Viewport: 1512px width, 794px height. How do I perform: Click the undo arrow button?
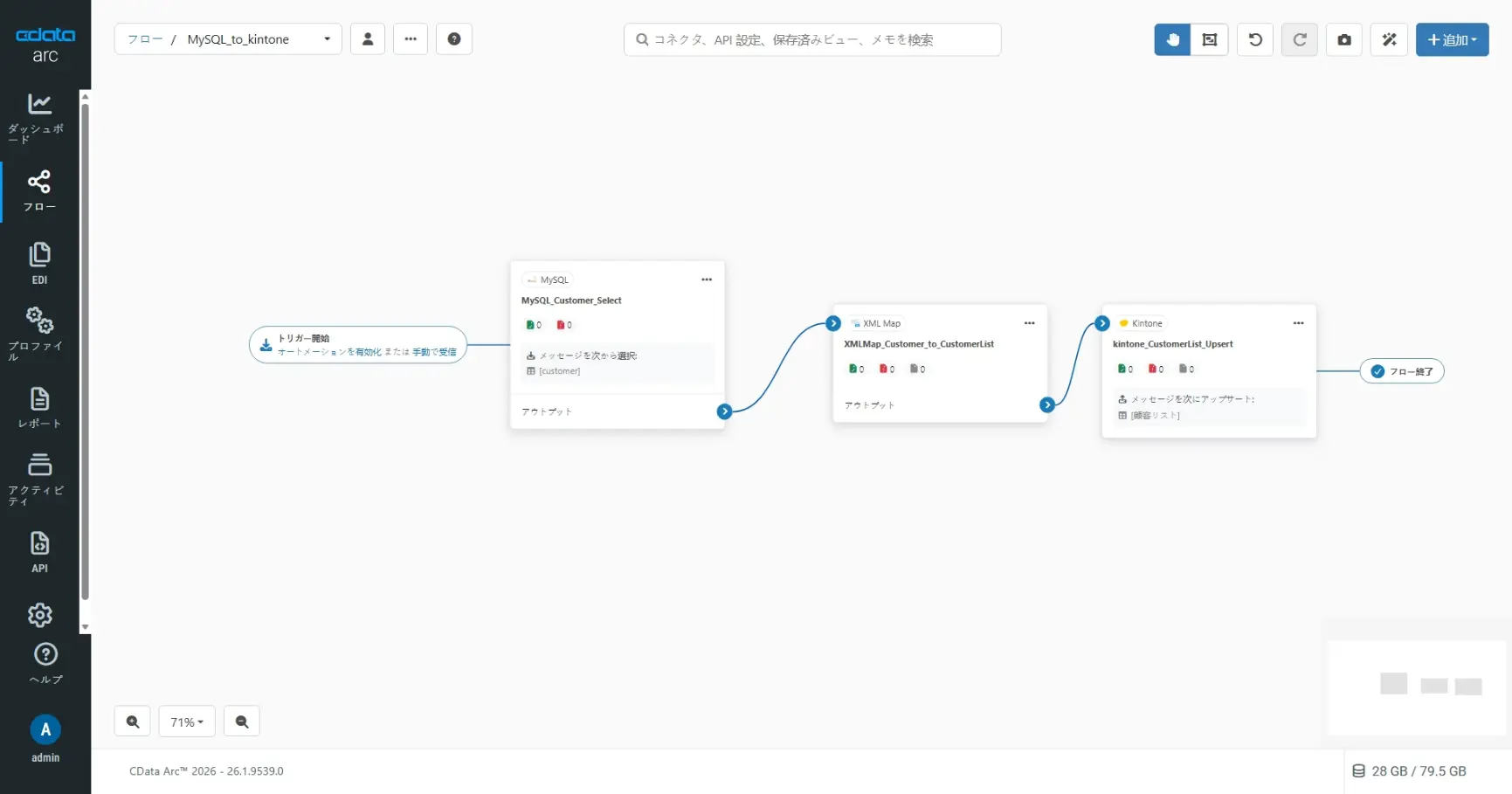1254,39
